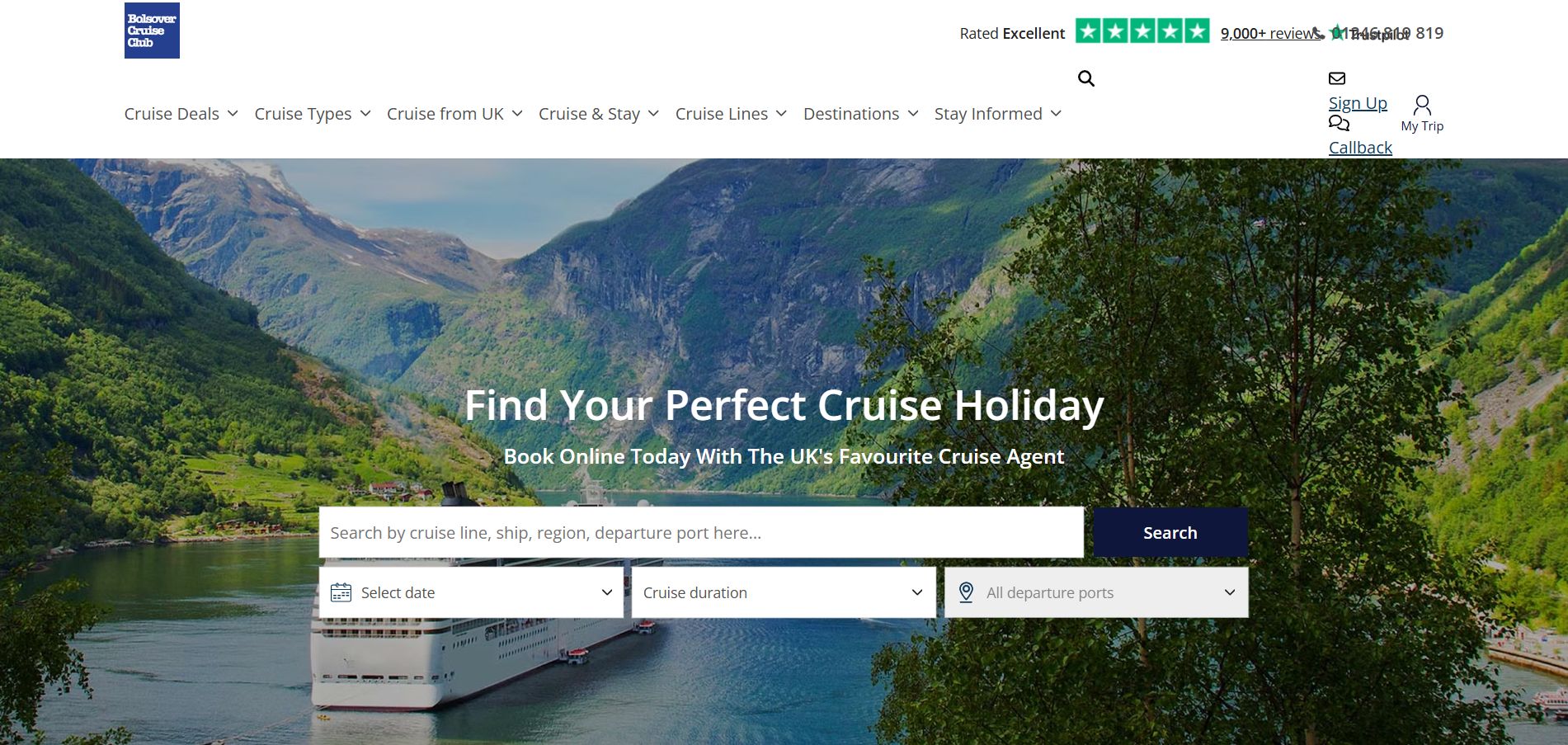This screenshot has height=745, width=1568.
Task: Click the Trustpilot five-star rating
Action: [x=1142, y=31]
